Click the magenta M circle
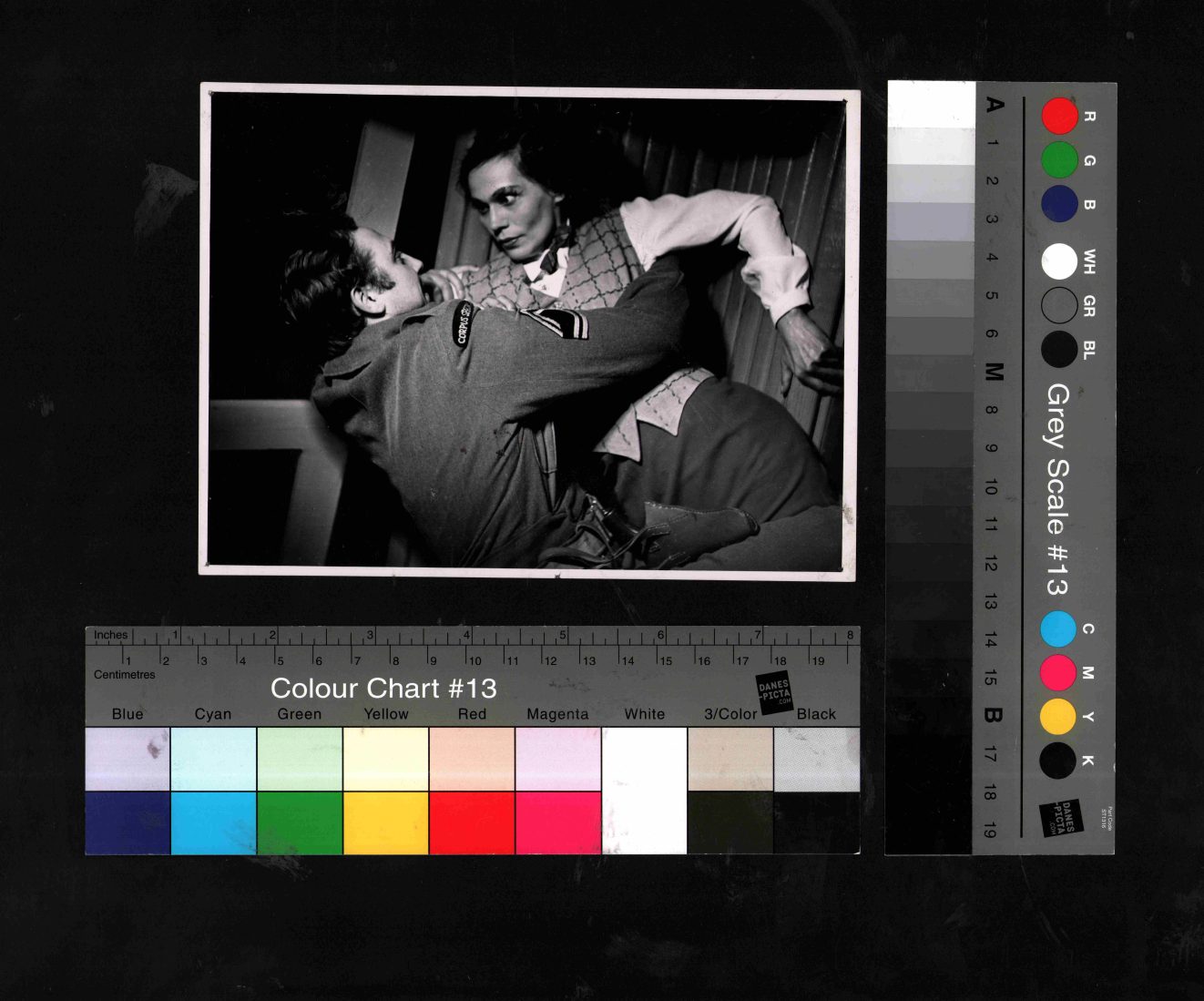 pyautogui.click(x=1058, y=673)
